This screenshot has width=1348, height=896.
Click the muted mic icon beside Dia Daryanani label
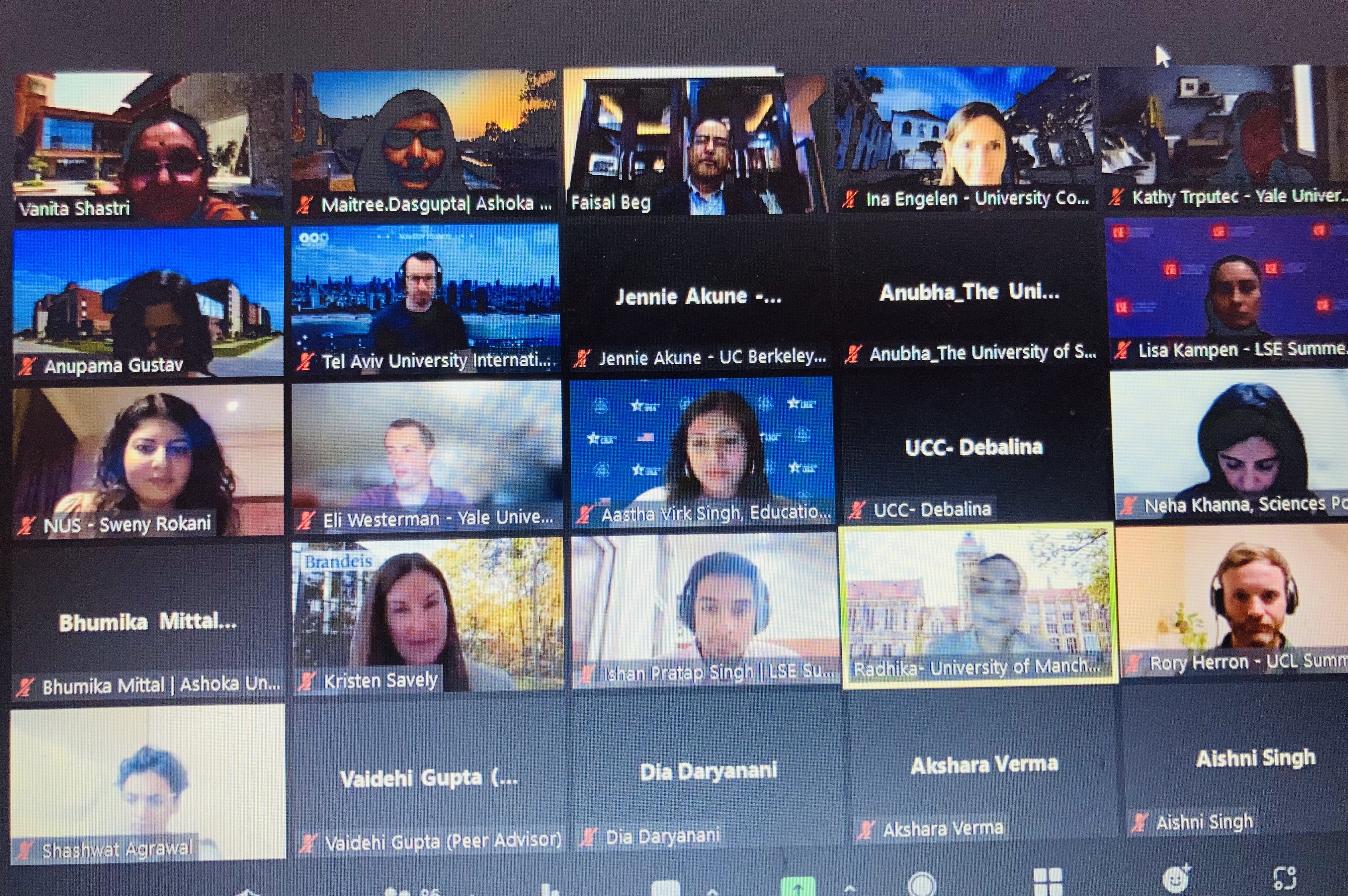coord(589,837)
